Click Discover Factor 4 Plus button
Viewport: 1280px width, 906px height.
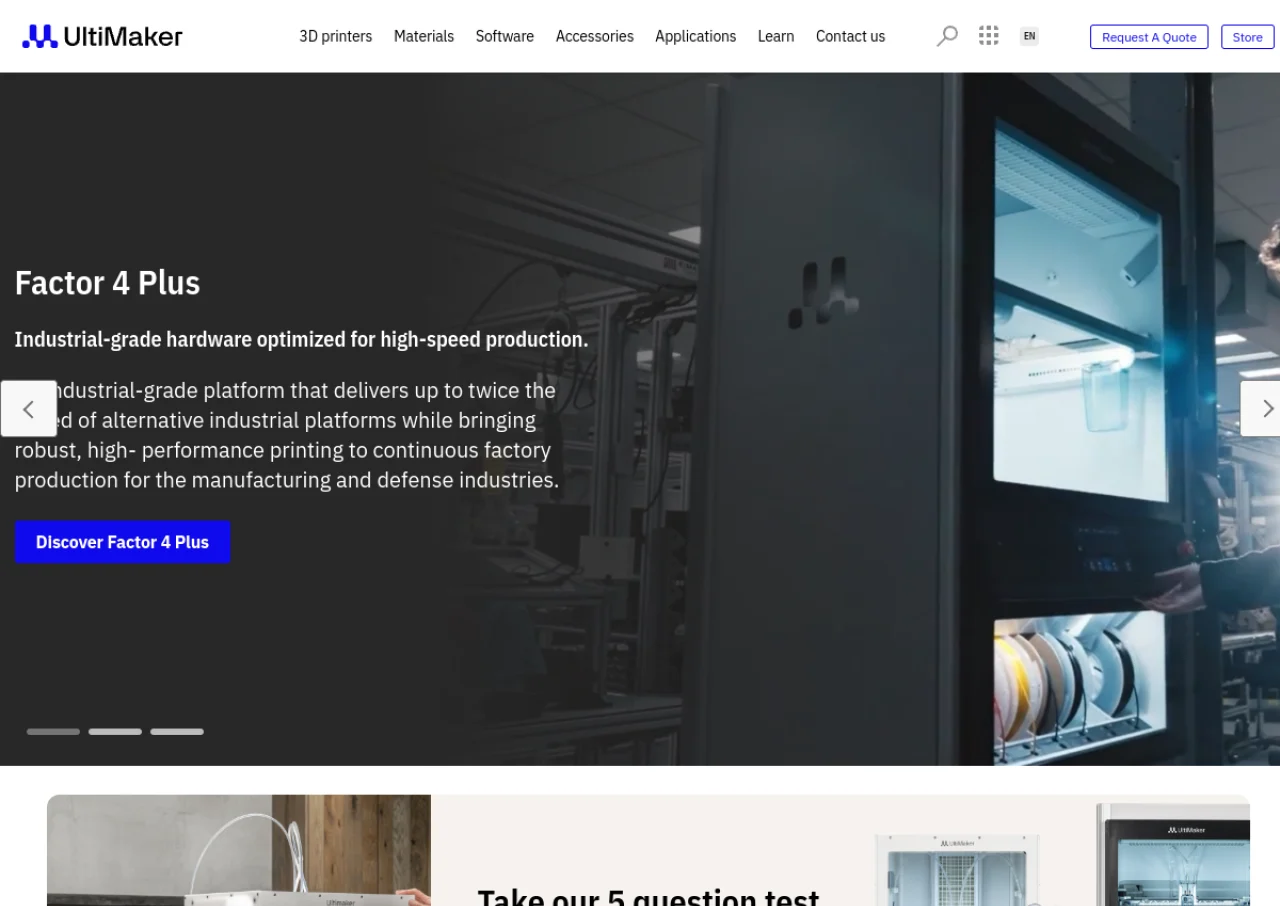click(122, 542)
